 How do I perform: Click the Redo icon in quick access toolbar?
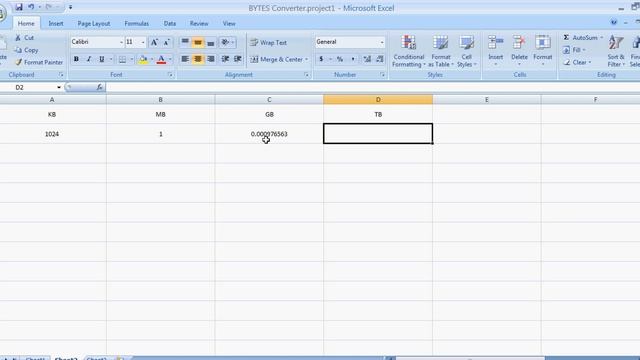tap(49, 7)
